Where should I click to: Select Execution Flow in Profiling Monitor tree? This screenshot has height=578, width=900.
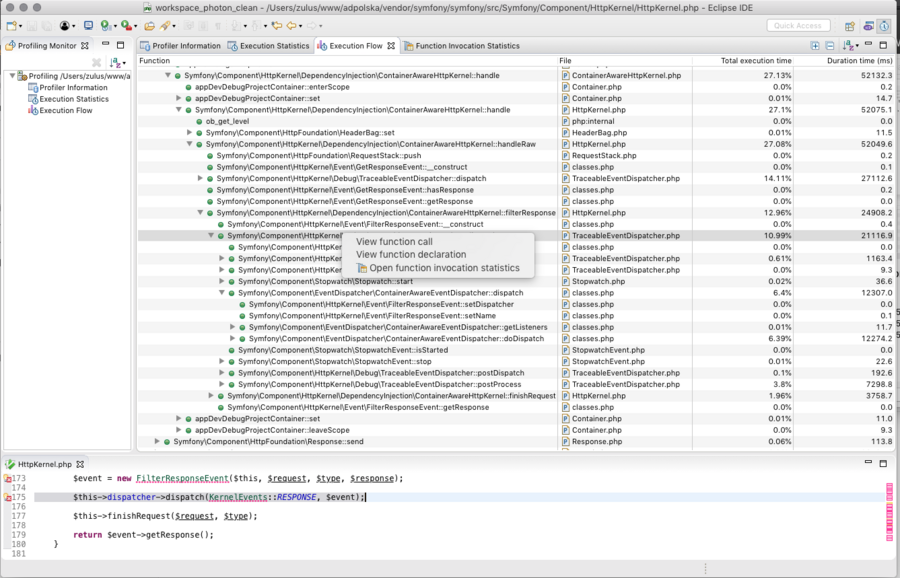coord(65,110)
